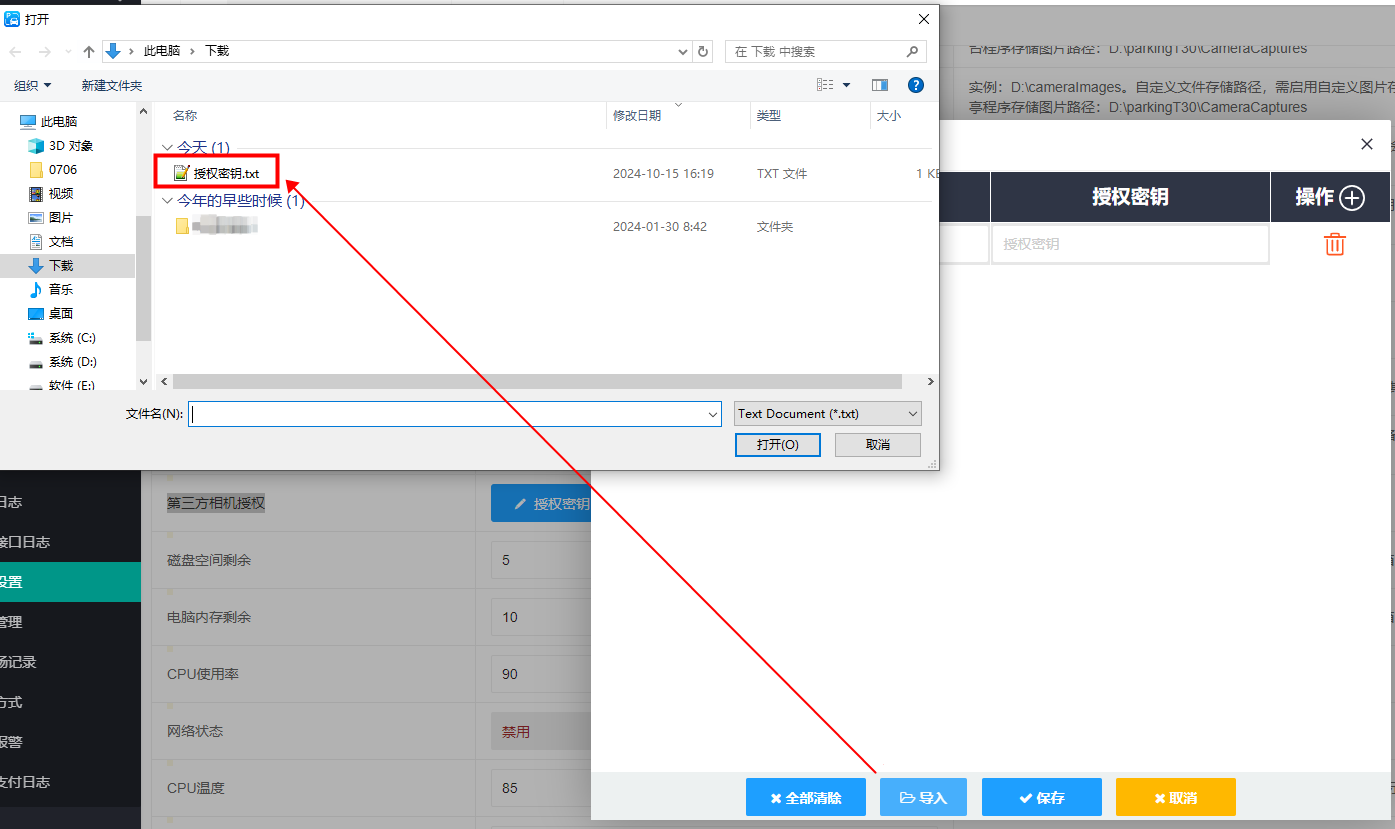
Task: Expand the Text Document file type dropdown
Action: 828,414
